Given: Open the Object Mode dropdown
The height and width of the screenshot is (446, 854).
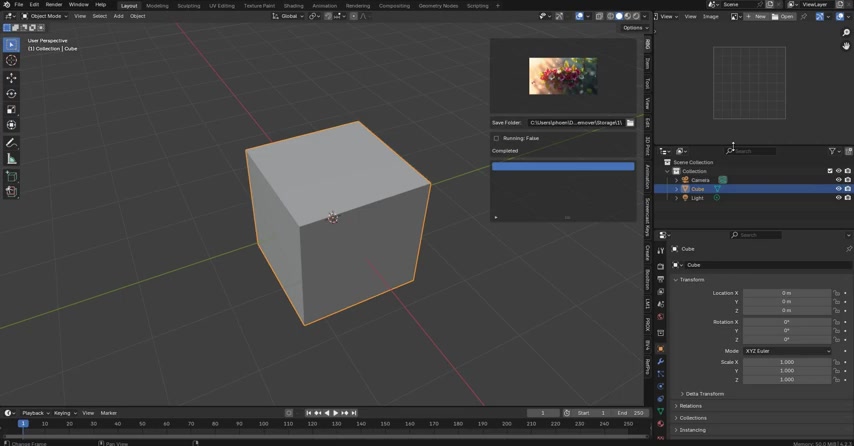Looking at the screenshot, I should (45, 16).
